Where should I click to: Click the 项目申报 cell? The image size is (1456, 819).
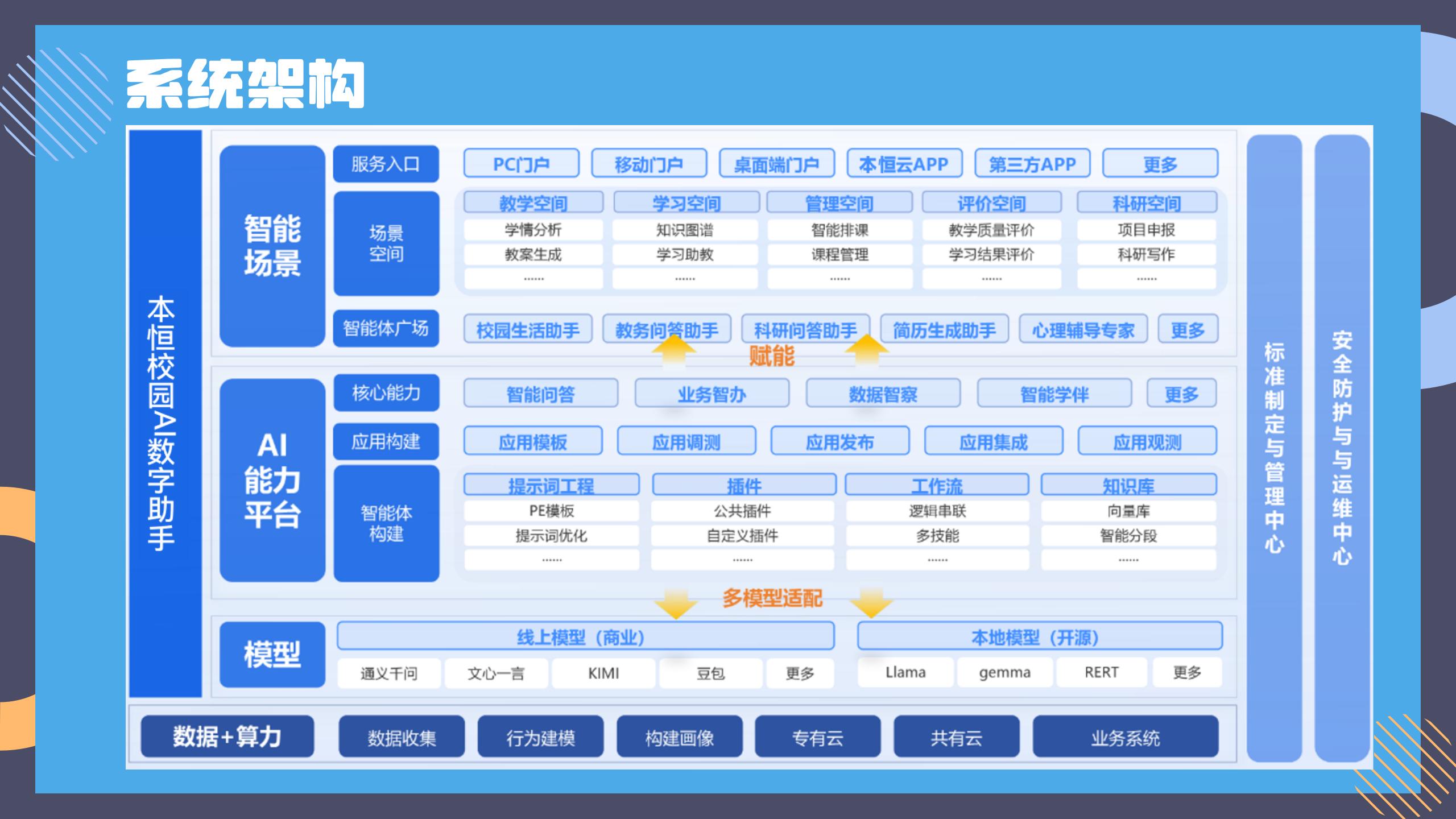point(1147,230)
